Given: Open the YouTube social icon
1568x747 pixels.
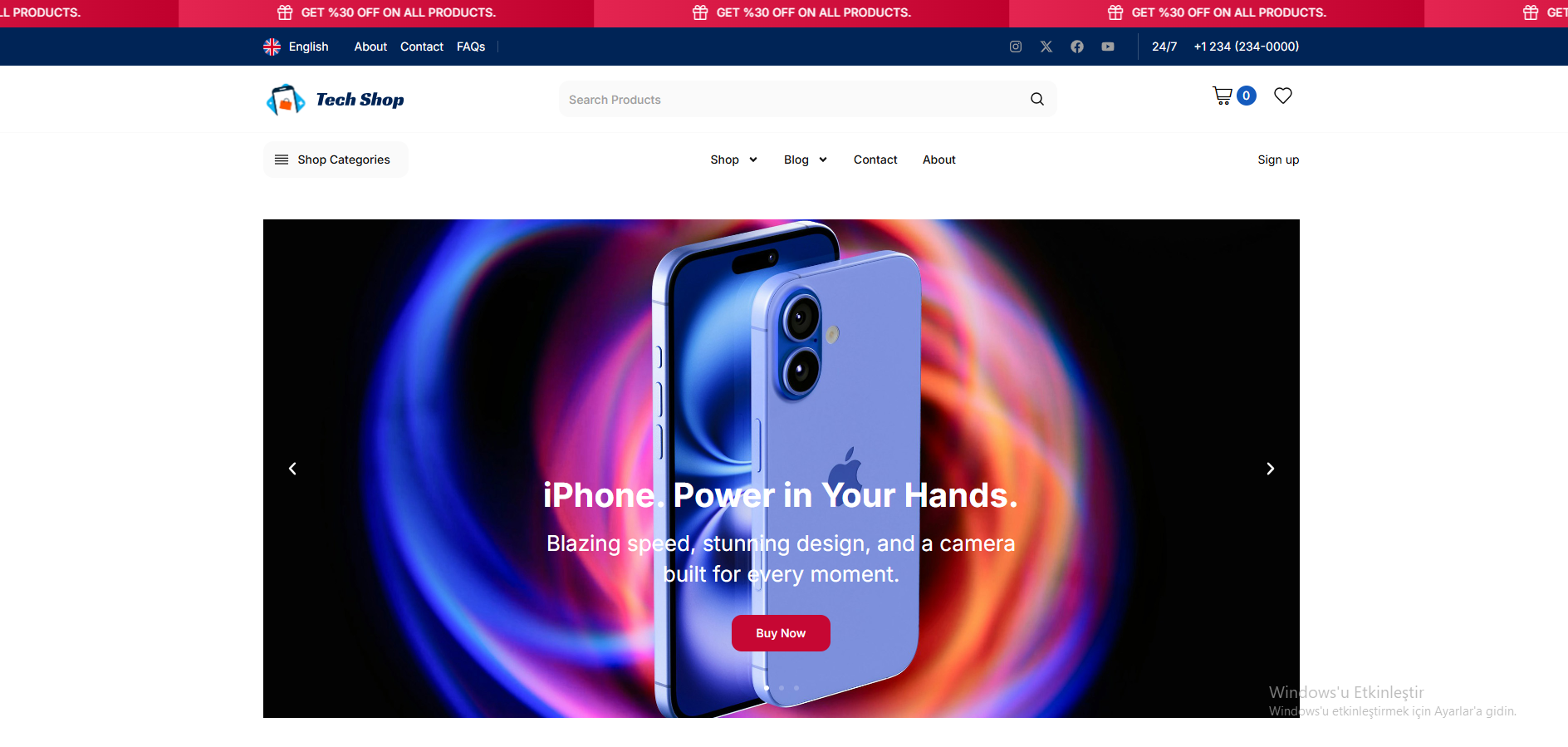Looking at the screenshot, I should [1108, 47].
